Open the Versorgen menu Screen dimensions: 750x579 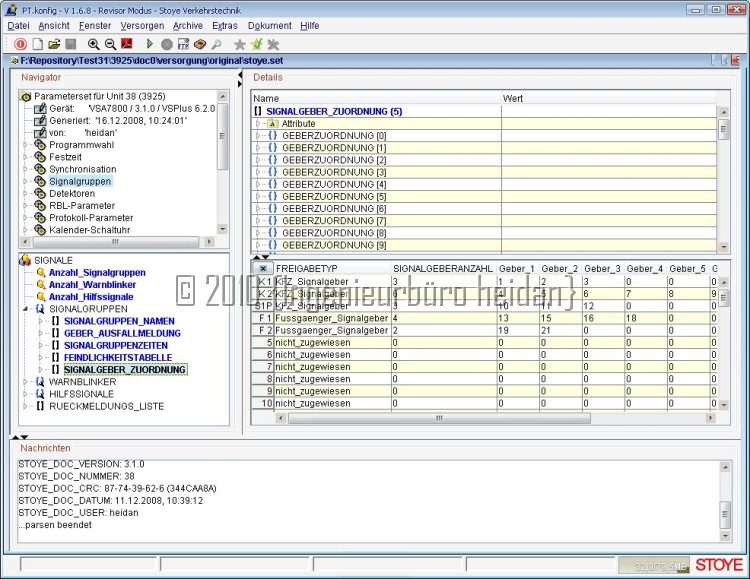142,25
